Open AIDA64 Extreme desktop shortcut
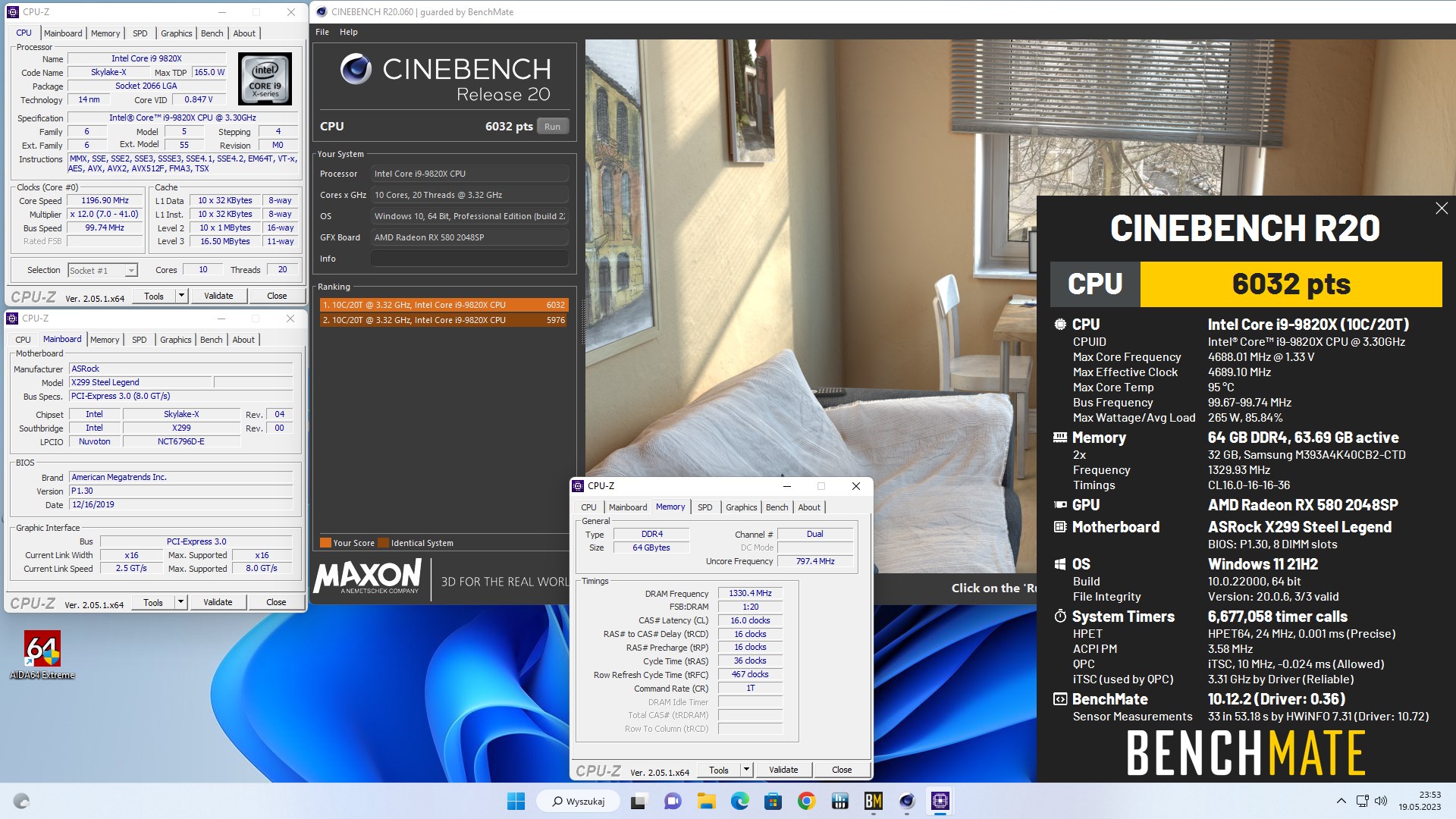This screenshot has height=819, width=1456. point(42,654)
